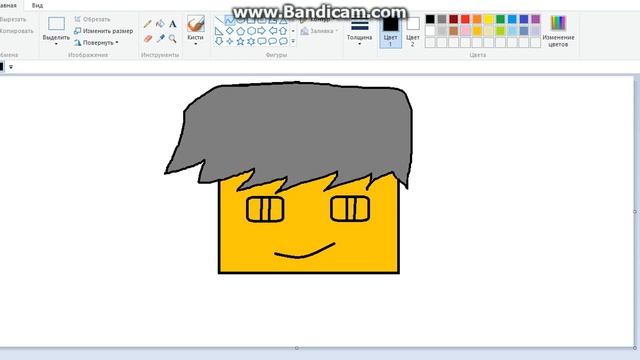Image resolution: width=640 pixels, height=360 pixels.
Task: Switch to the Вид tab
Action: pyautogui.click(x=37, y=6)
